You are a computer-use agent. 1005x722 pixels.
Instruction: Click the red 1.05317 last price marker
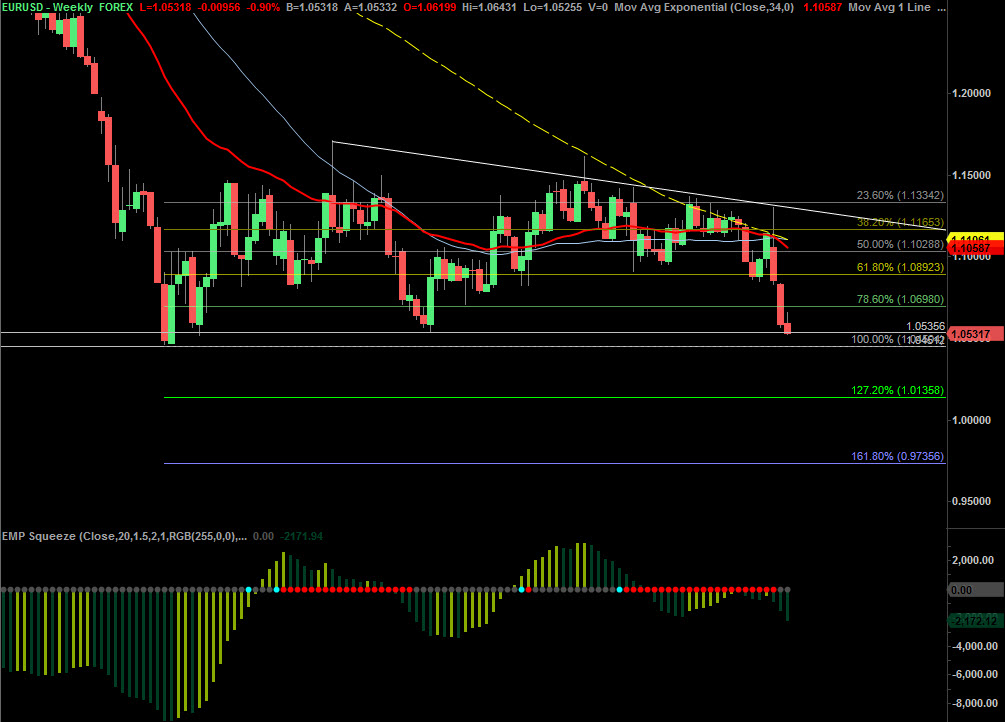974,334
